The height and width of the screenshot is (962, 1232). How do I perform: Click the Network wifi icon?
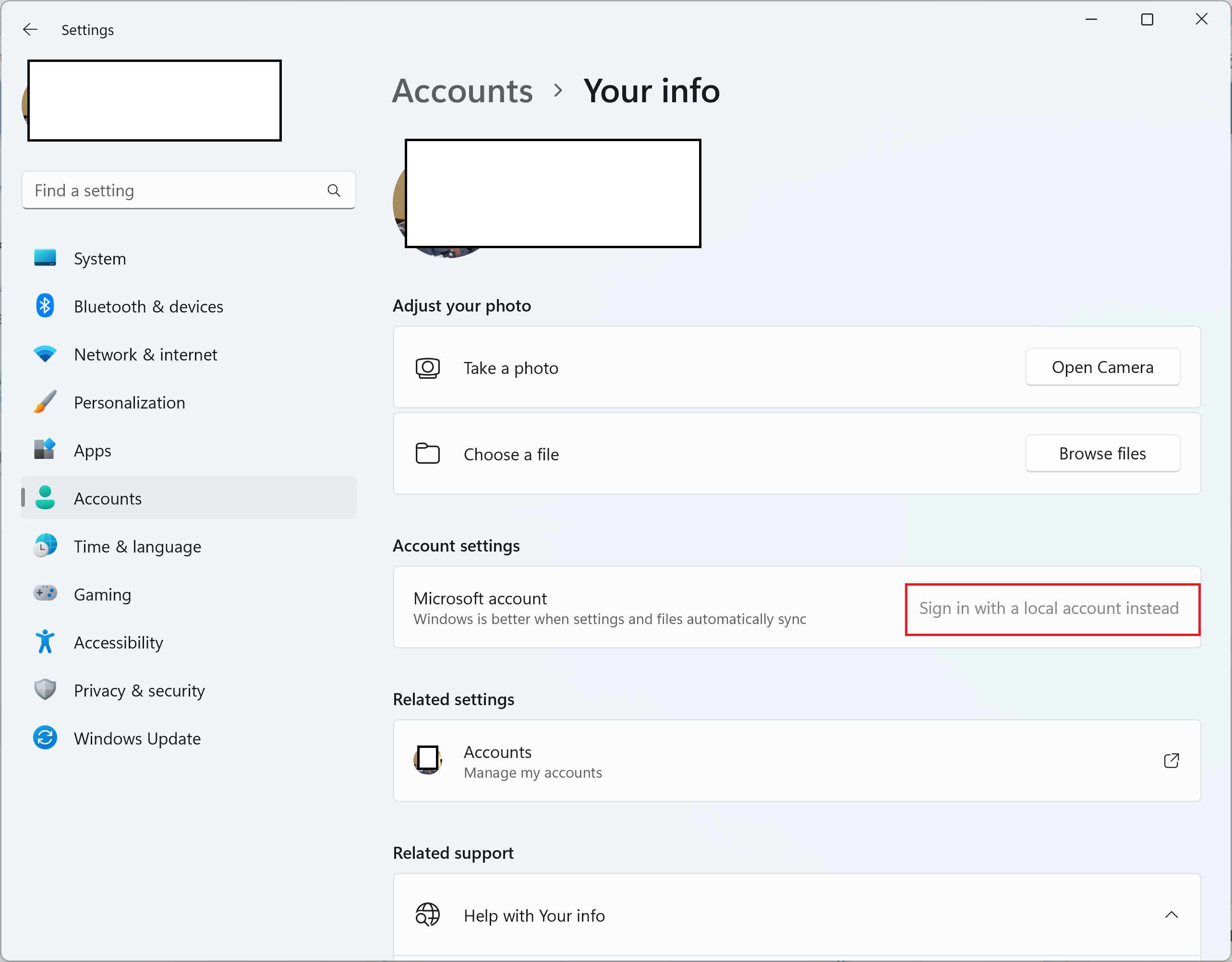click(x=45, y=354)
